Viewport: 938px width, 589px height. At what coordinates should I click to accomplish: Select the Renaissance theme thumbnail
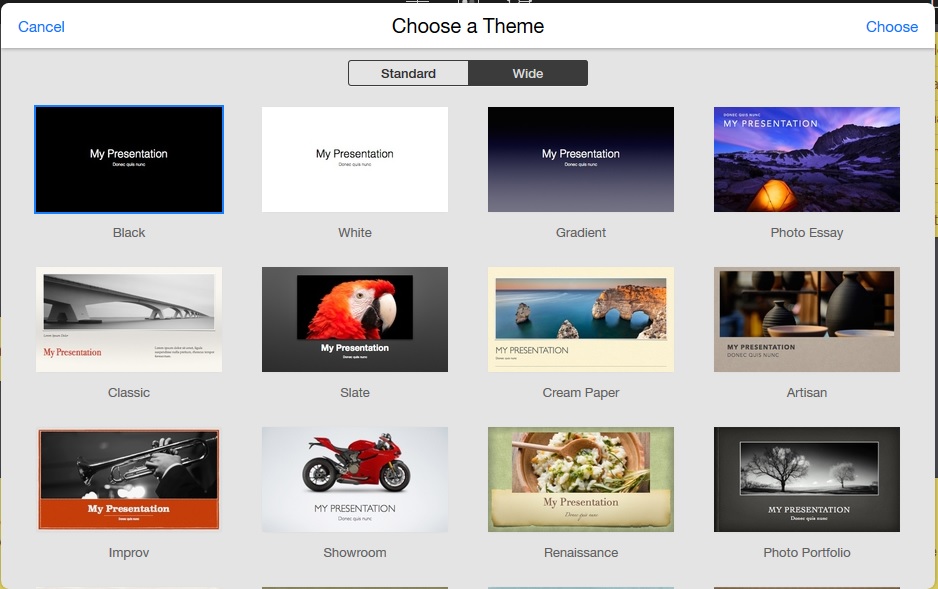click(581, 479)
